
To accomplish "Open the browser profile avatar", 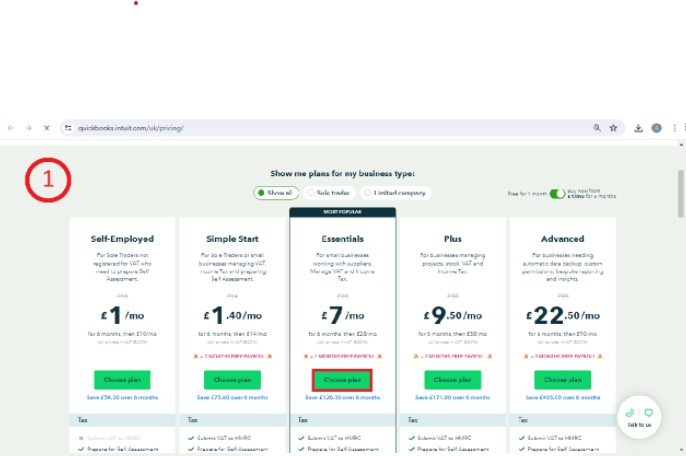I will [x=656, y=128].
